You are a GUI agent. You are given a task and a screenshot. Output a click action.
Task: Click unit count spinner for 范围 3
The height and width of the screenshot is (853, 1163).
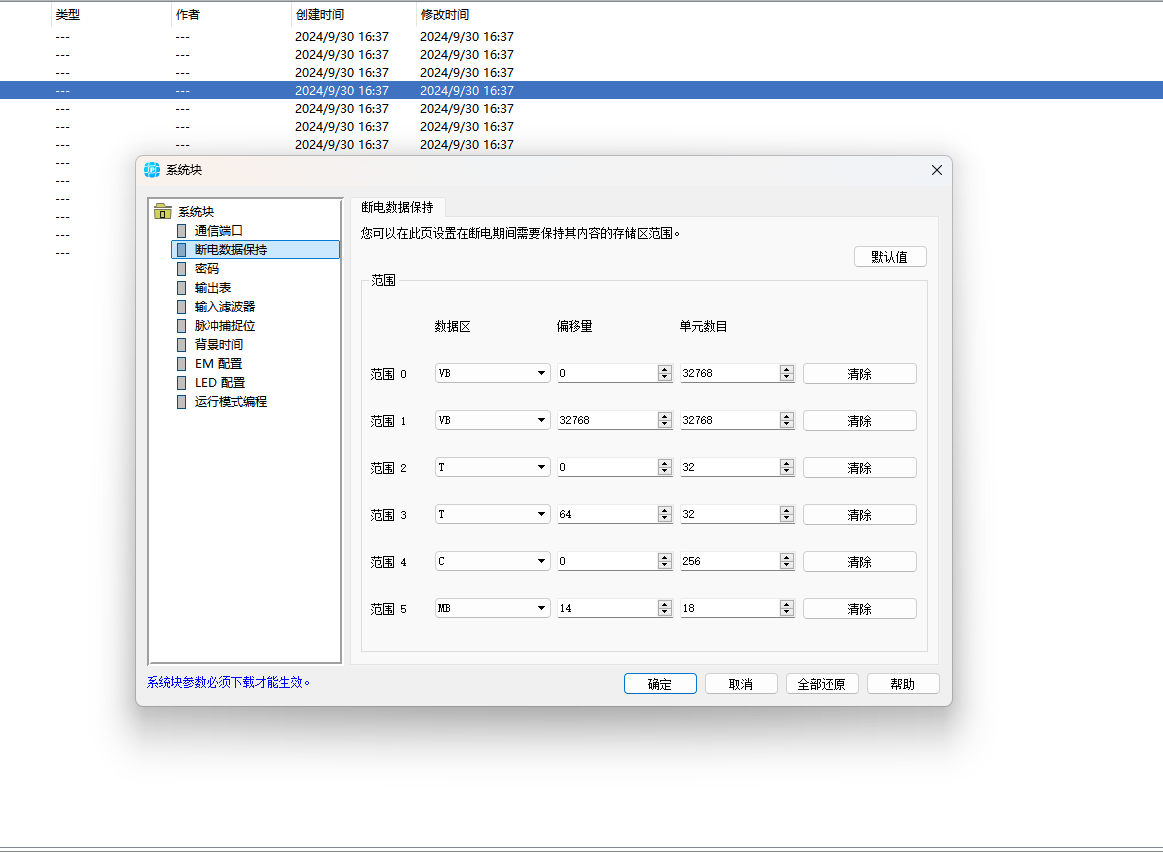[787, 514]
